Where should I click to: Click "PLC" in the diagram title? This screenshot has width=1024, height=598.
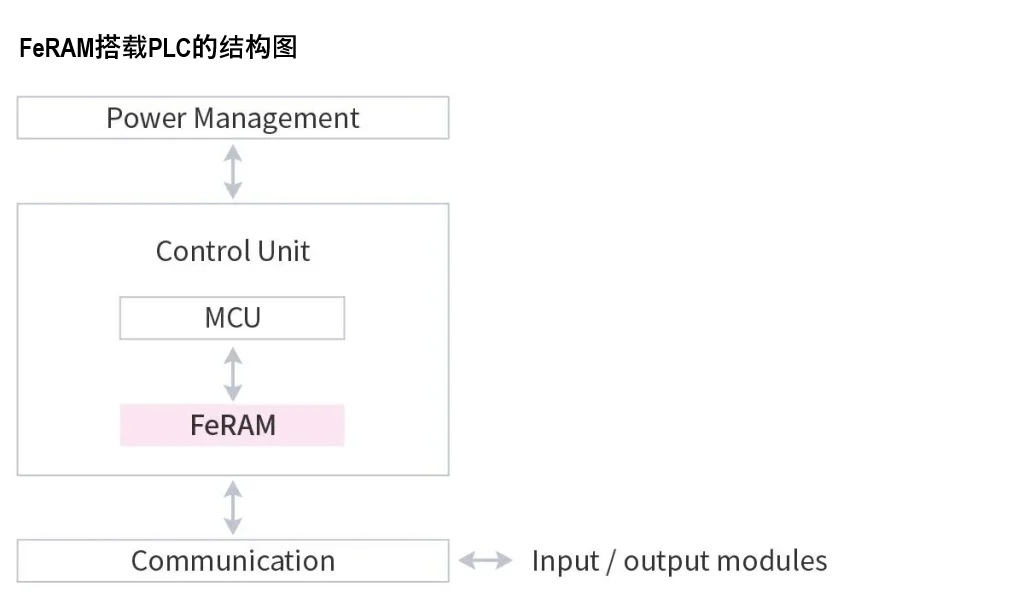[169, 48]
